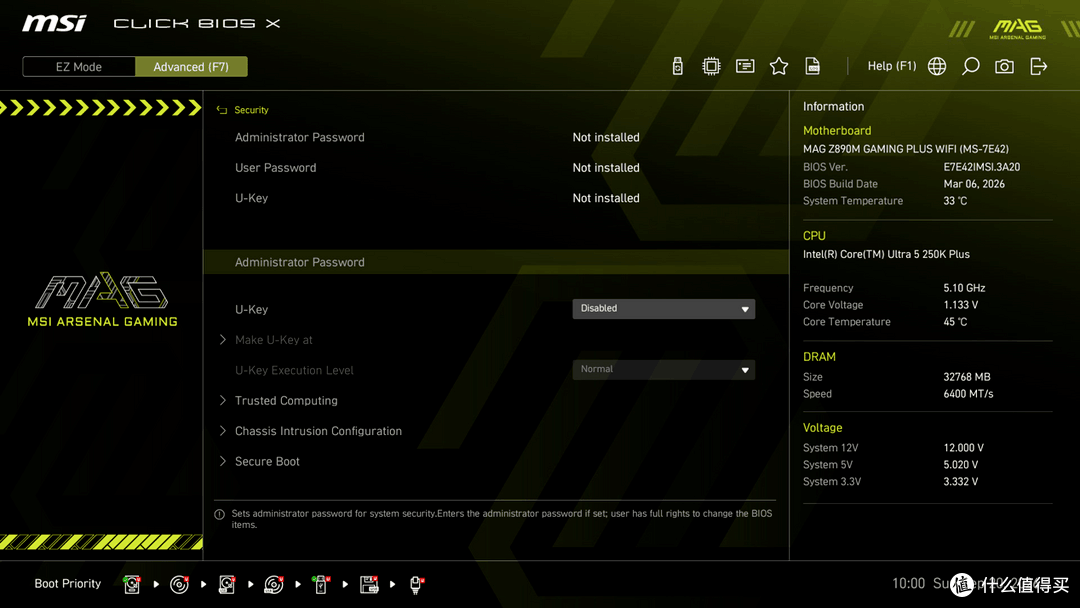
Task: Click Administrator Password status 'Not installed'
Action: (x=606, y=138)
